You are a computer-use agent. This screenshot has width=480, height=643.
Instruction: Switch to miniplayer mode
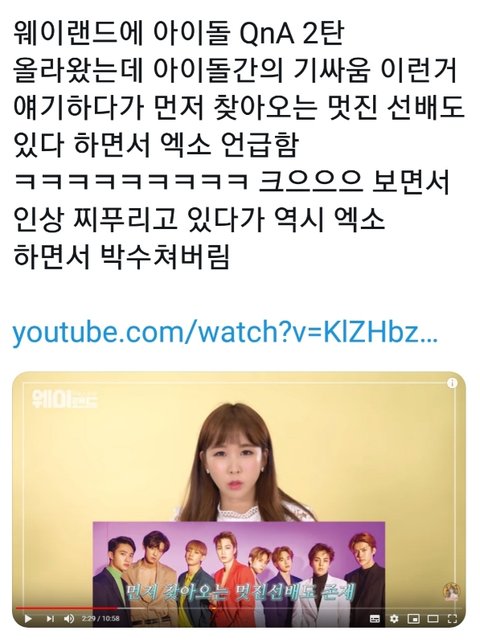413,618
